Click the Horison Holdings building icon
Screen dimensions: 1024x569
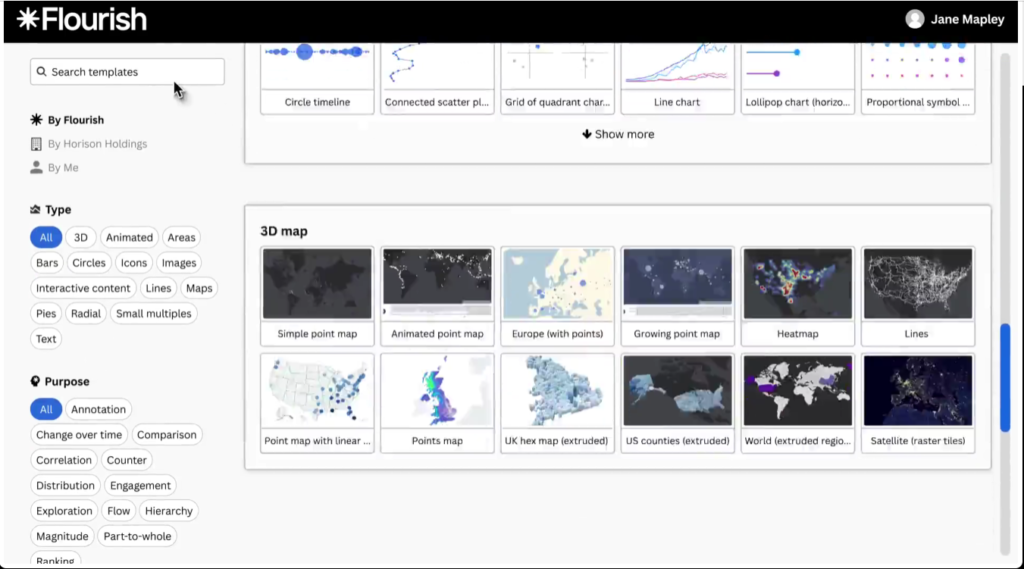click(37, 144)
